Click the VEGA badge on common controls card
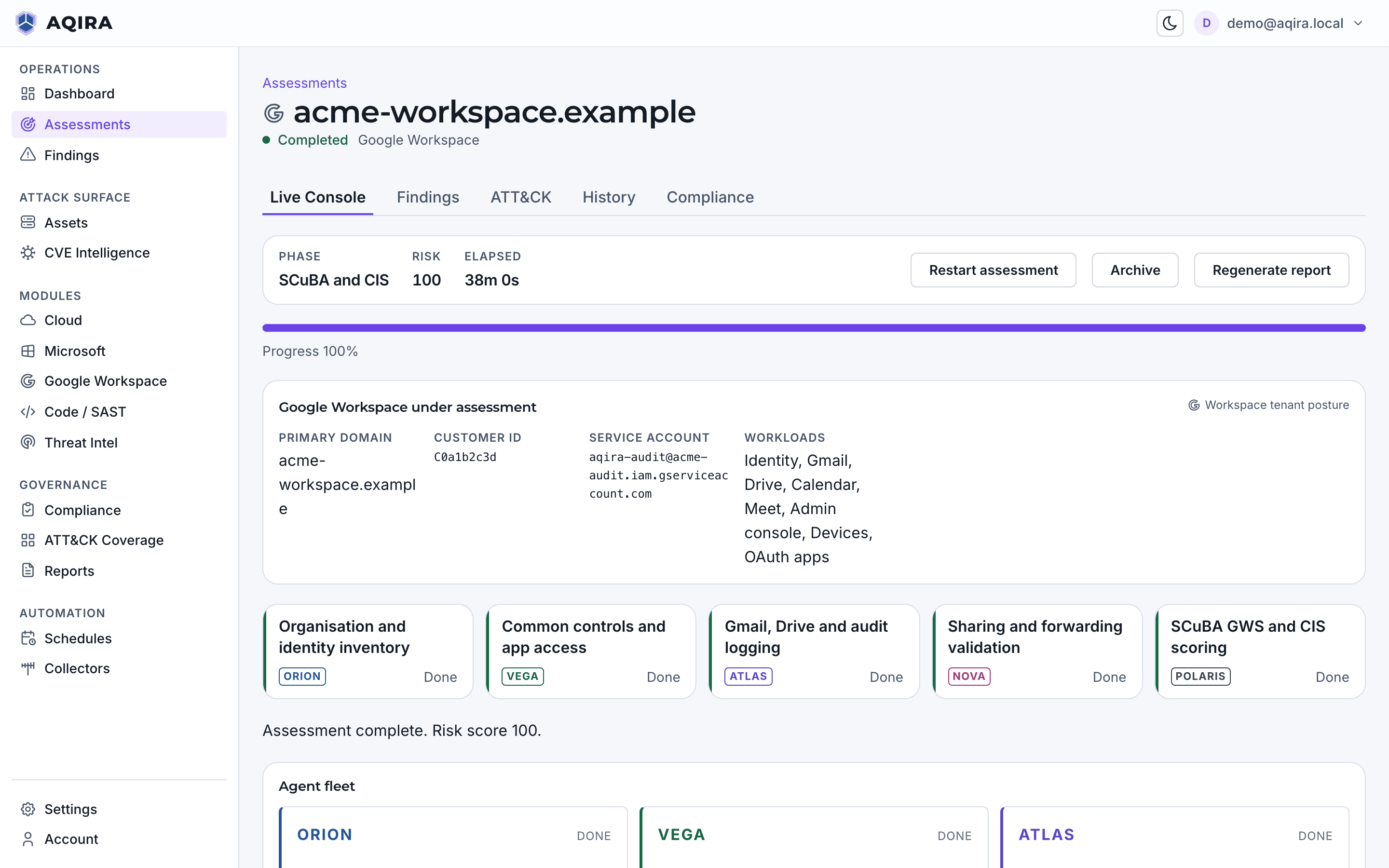The image size is (1389, 868). point(522,676)
